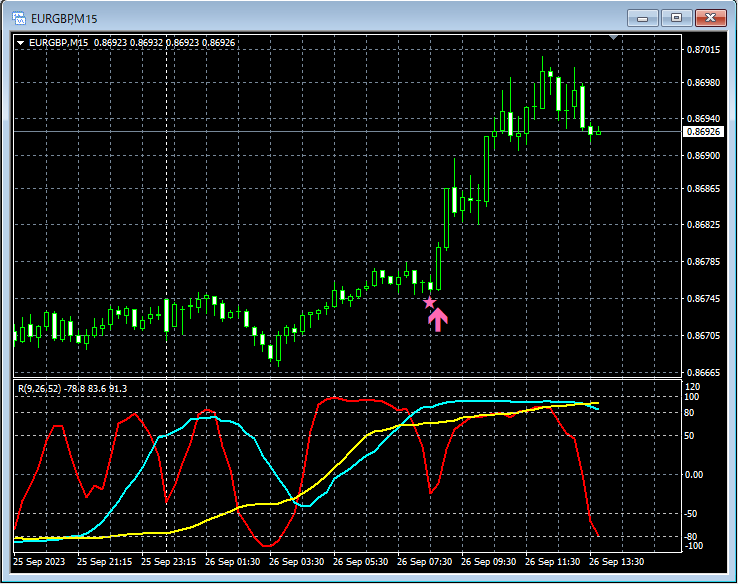Click time axis label 26 Sep 13:30

[617, 562]
